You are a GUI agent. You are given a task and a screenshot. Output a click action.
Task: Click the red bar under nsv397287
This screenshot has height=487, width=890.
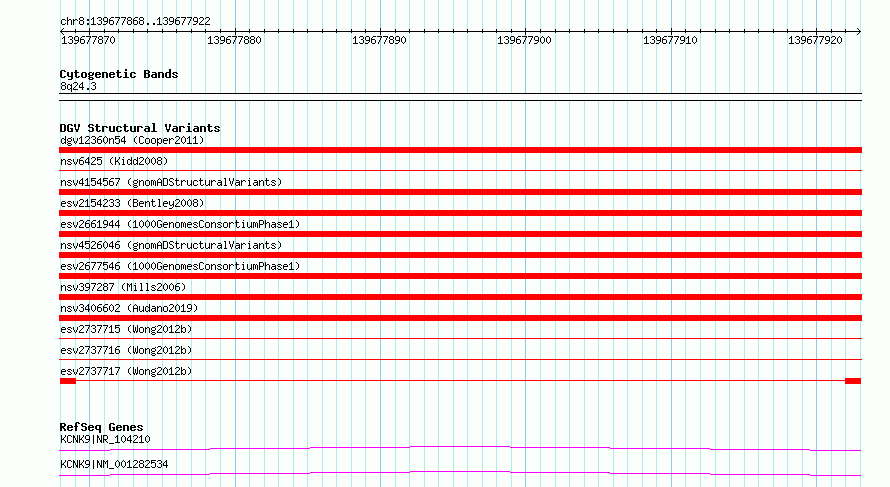460,297
